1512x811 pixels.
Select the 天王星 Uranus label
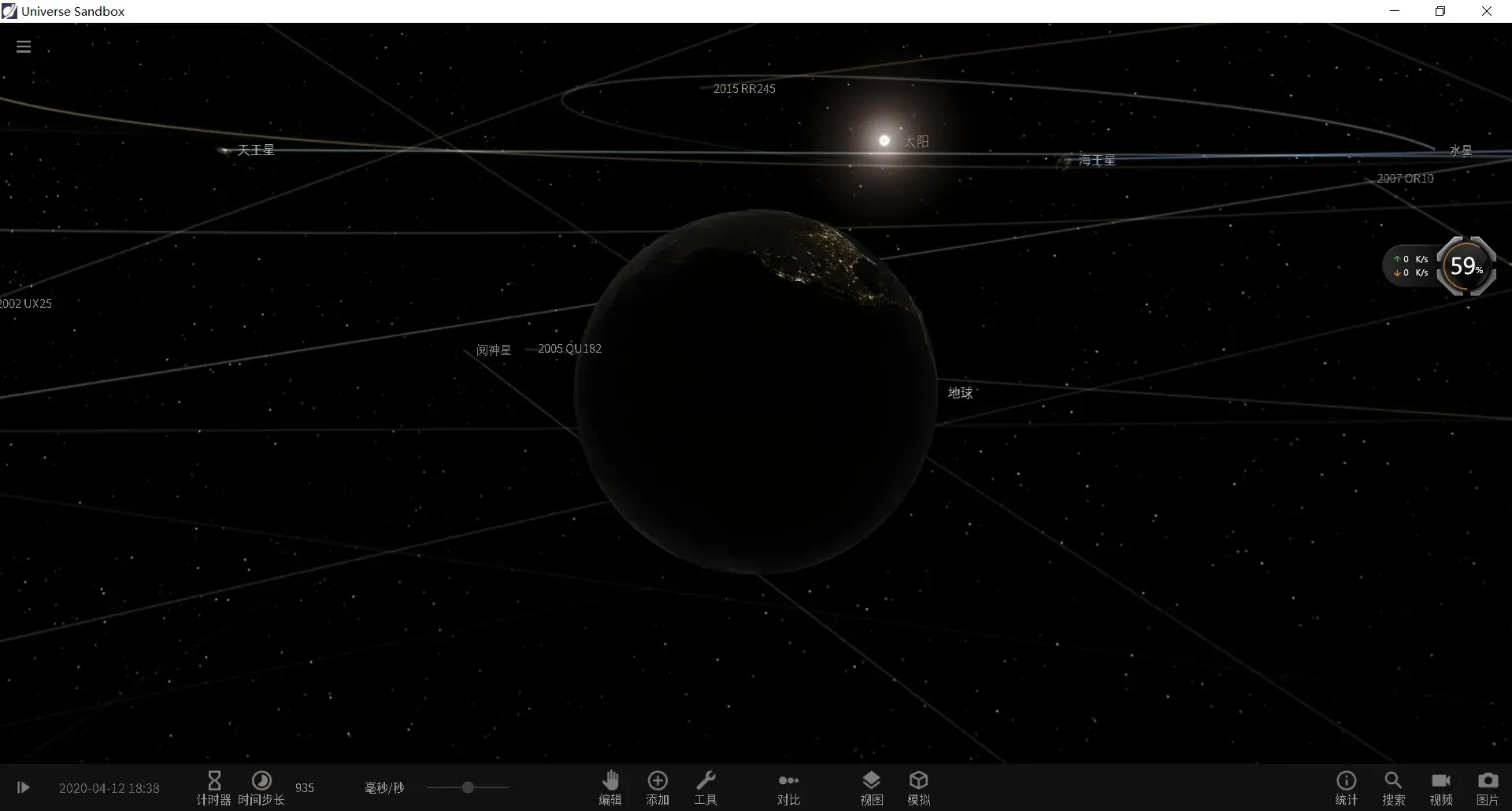point(256,150)
